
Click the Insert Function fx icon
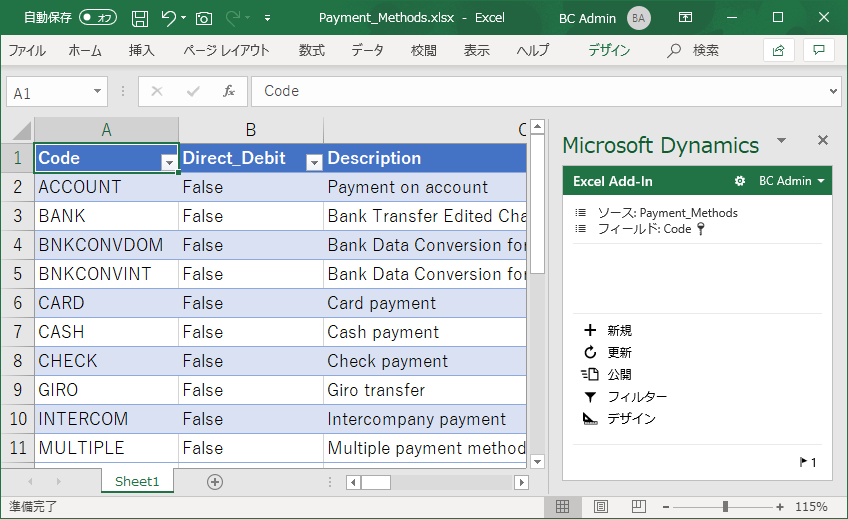229,91
